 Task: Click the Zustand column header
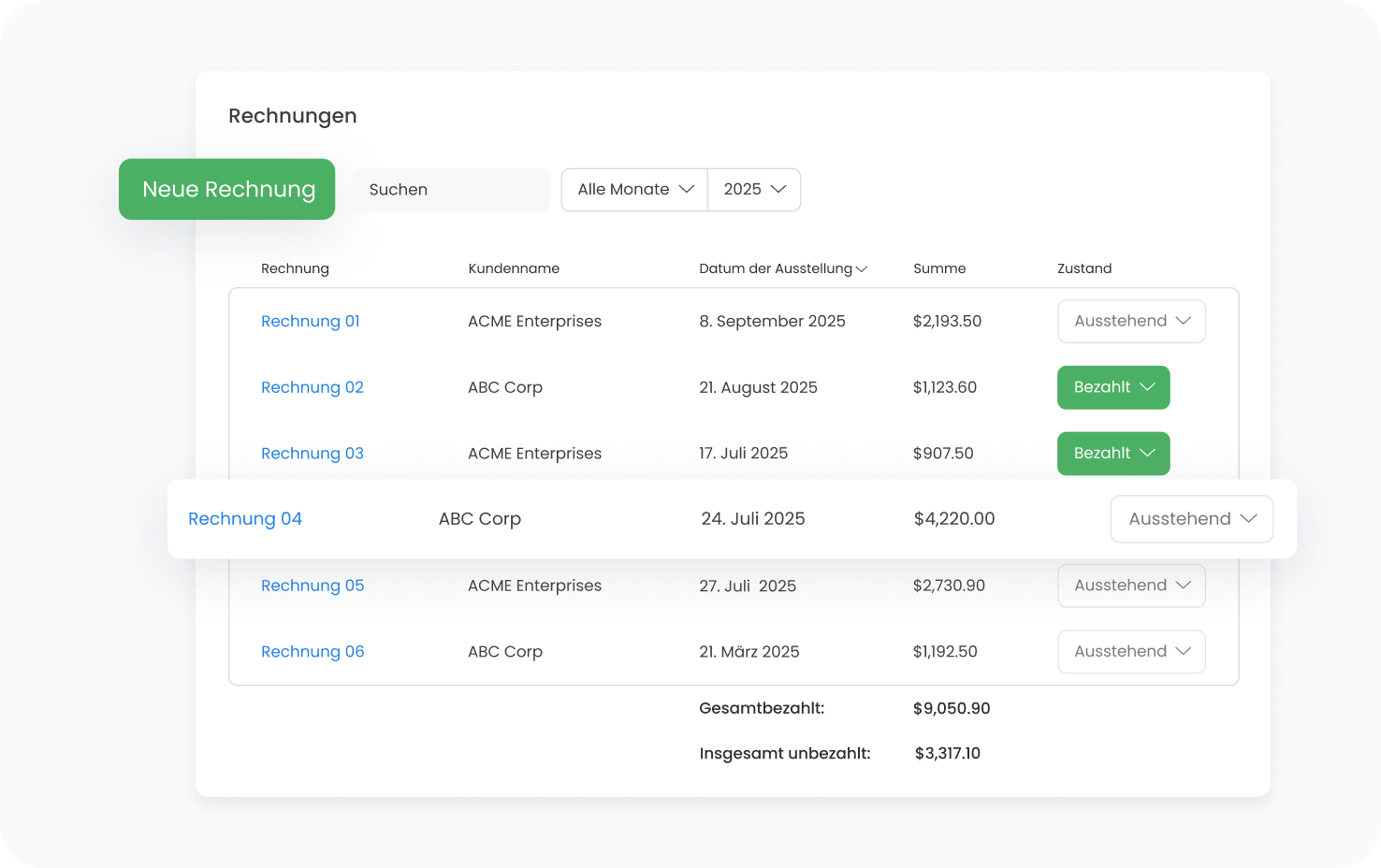click(1084, 268)
